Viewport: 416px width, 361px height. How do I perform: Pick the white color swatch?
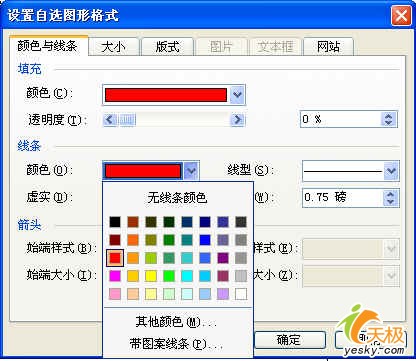coord(241,294)
